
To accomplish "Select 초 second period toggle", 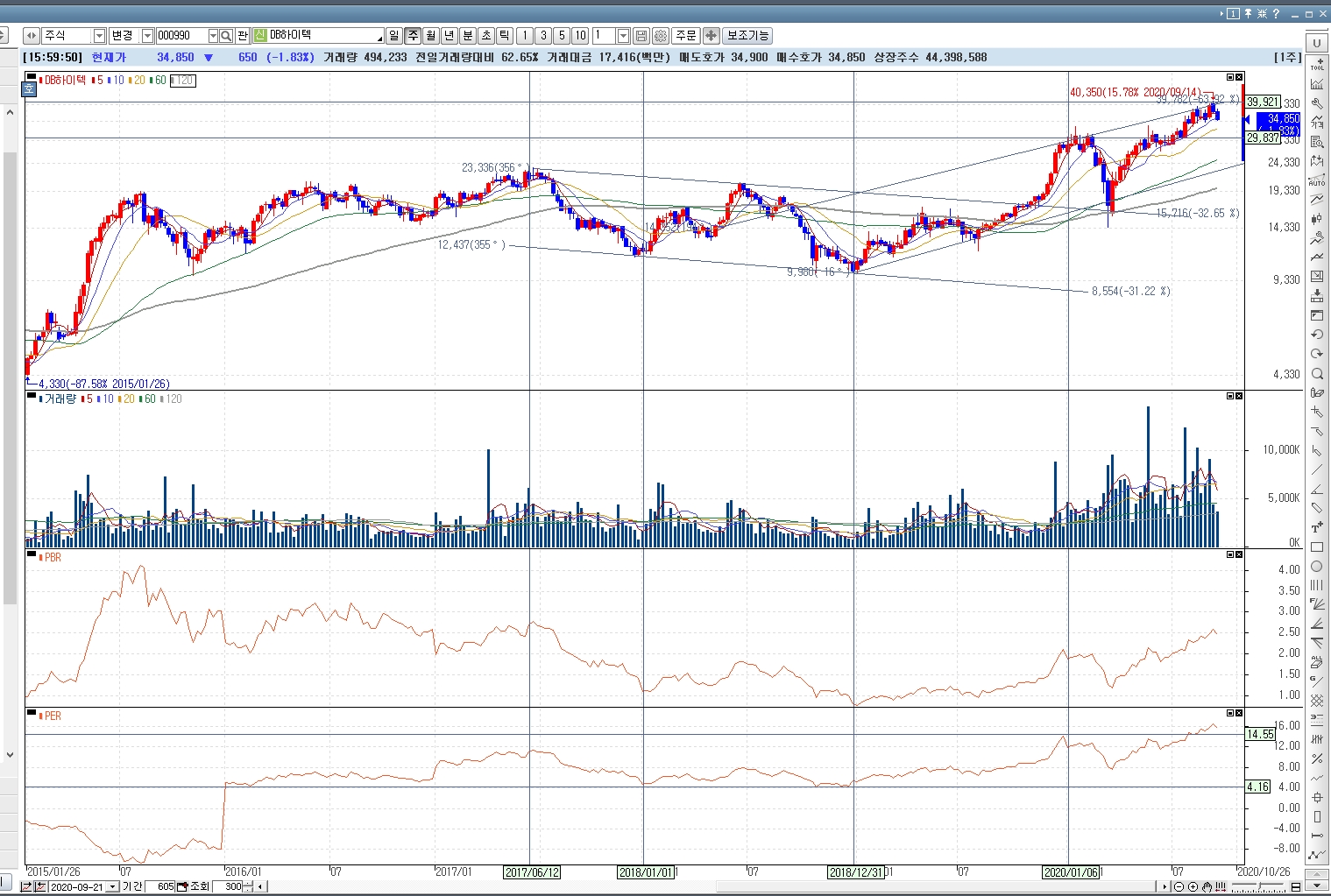I will (x=486, y=36).
